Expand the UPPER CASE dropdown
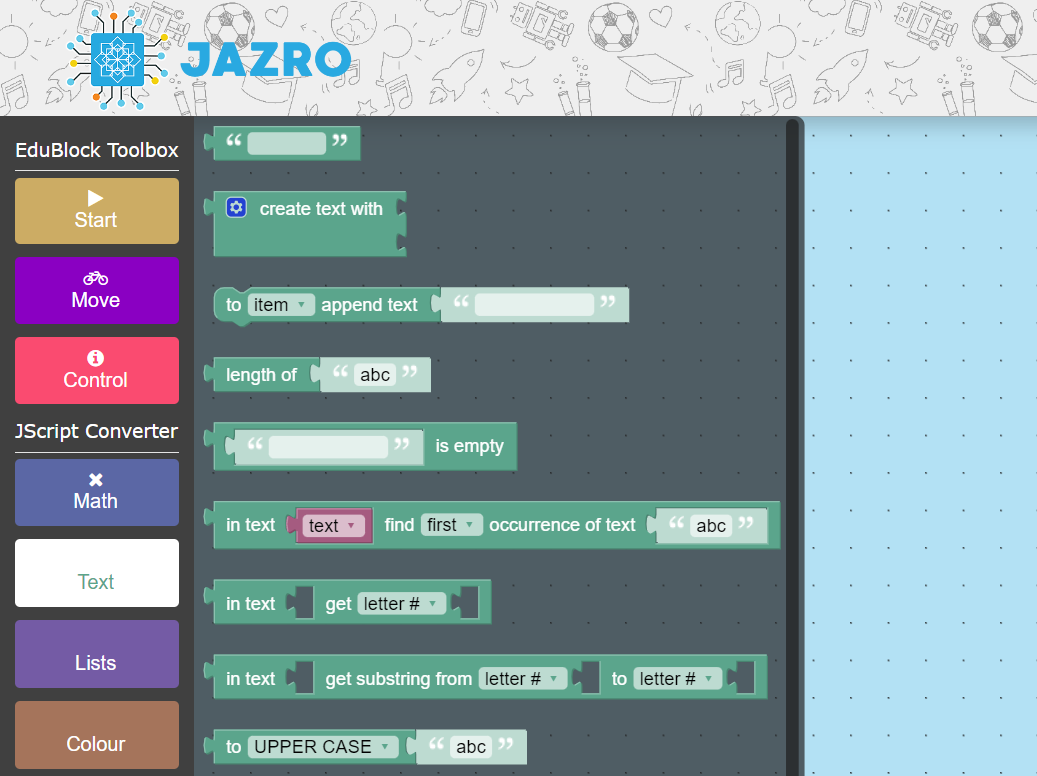This screenshot has width=1037, height=776. point(323,747)
